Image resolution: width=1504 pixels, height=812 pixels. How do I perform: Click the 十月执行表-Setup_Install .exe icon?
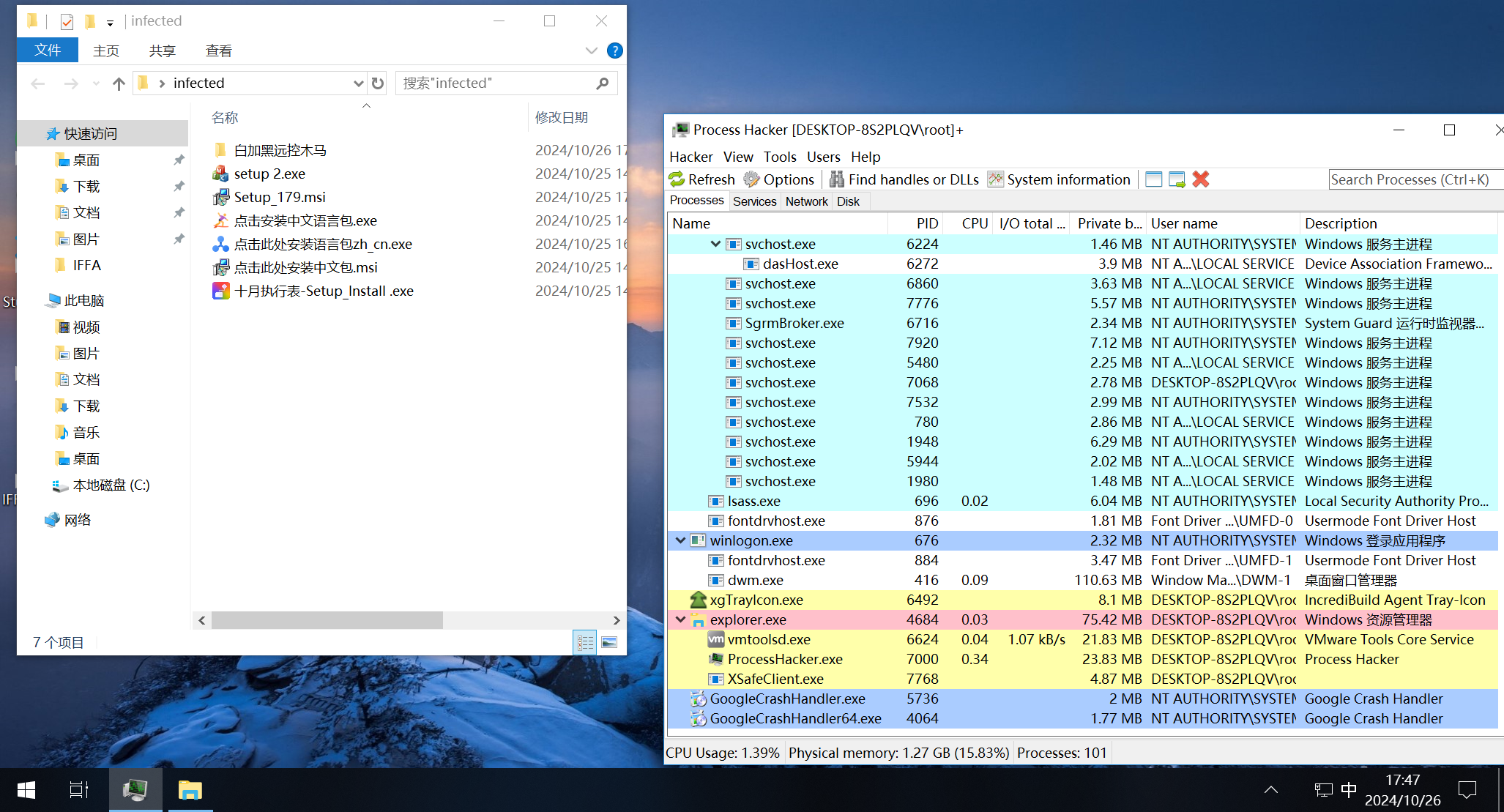coord(220,291)
